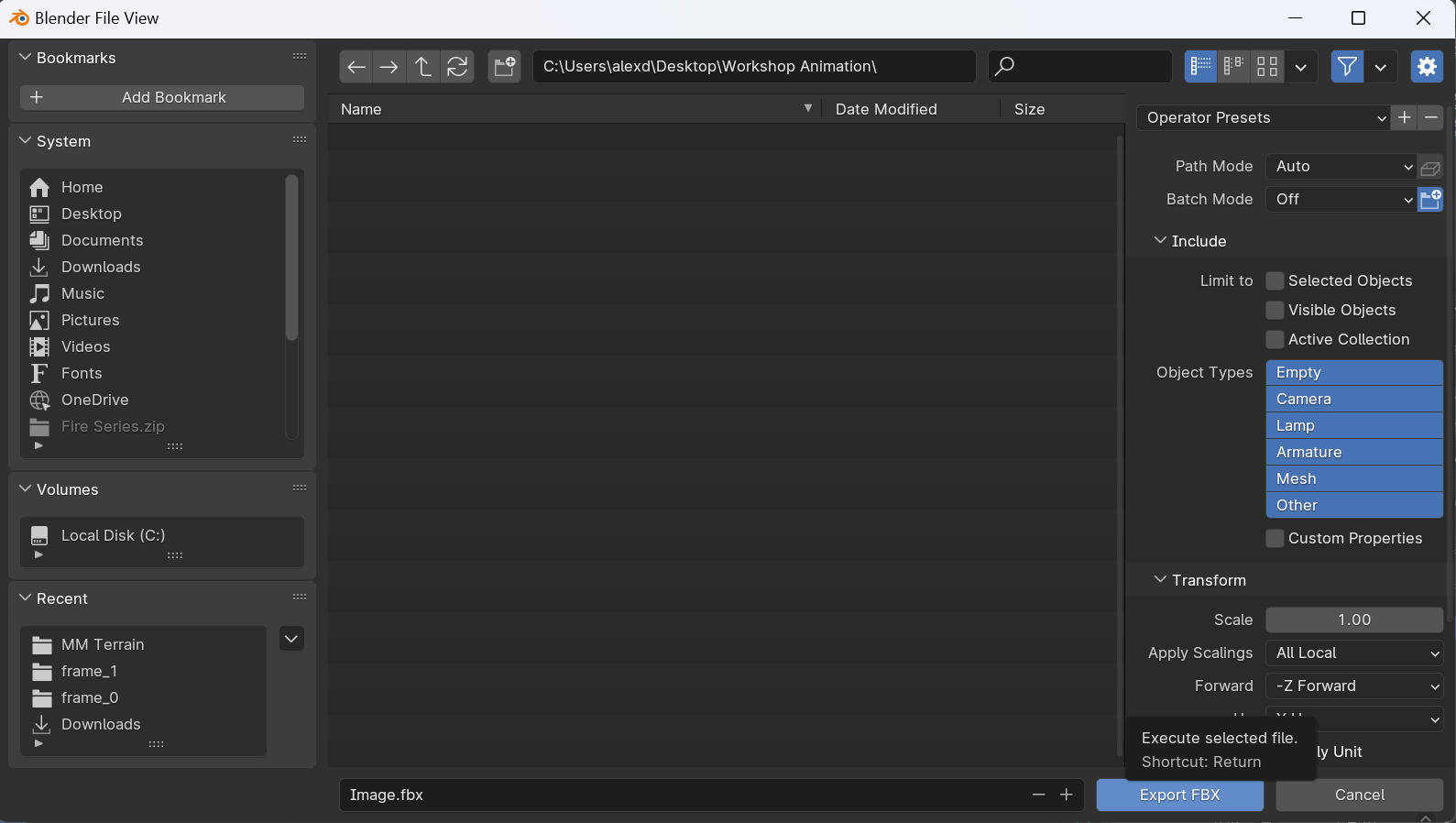Screen dimensions: 1456x823
Task: Create a new directory
Action: pos(505,67)
